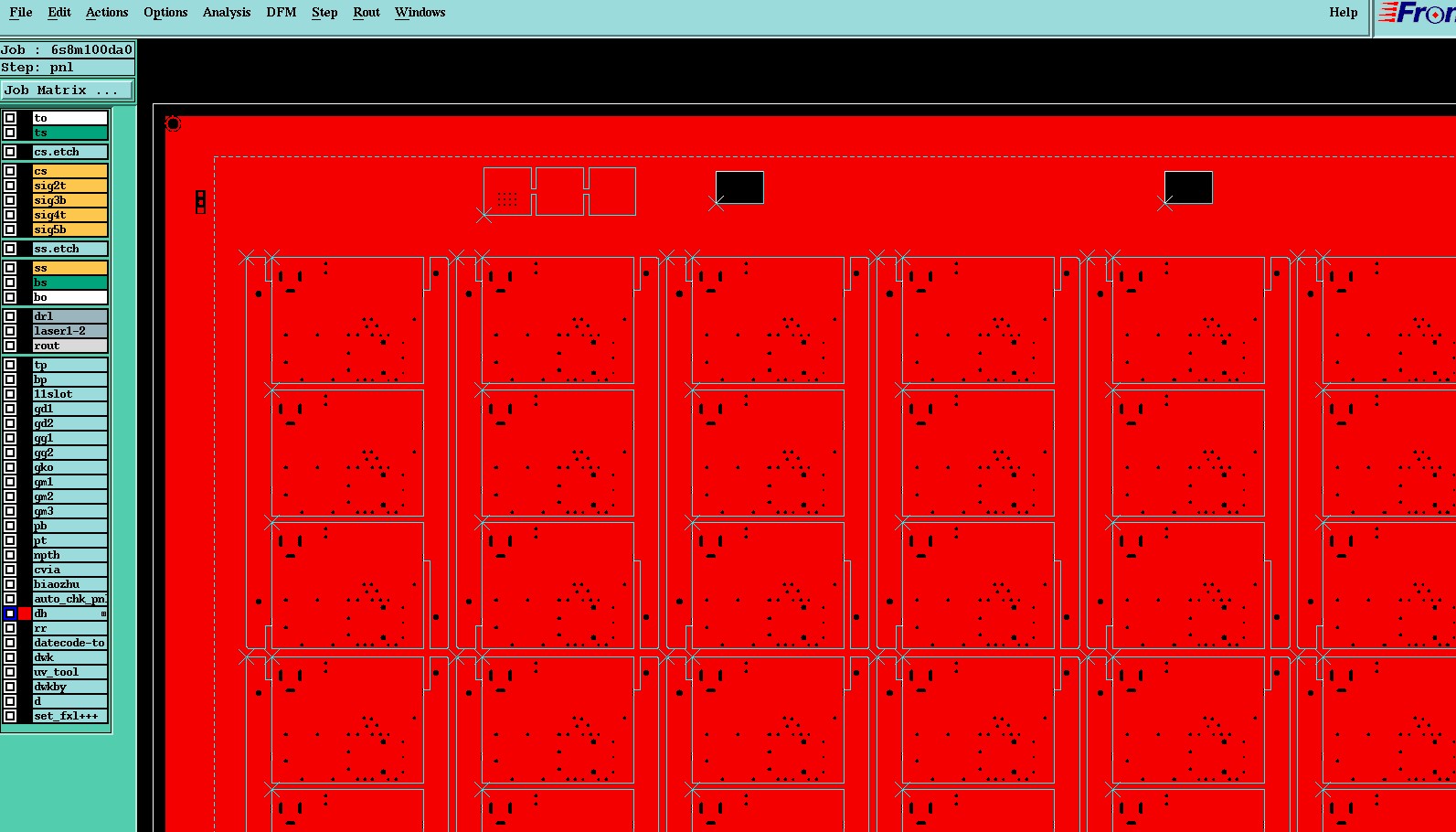Select the bo layer name
Screen dimensions: 1456x832
[x=70, y=297]
